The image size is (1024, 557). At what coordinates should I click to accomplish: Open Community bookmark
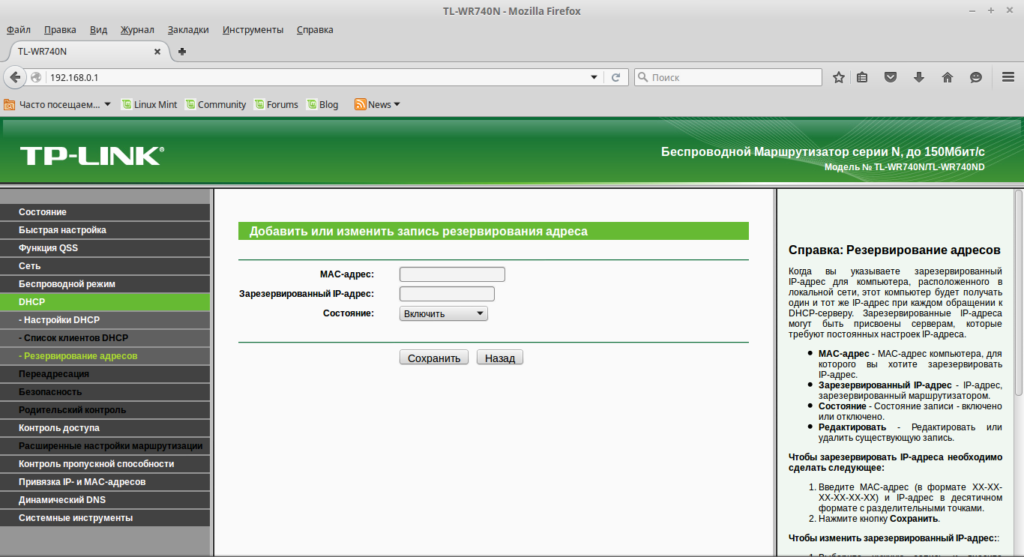click(x=216, y=104)
